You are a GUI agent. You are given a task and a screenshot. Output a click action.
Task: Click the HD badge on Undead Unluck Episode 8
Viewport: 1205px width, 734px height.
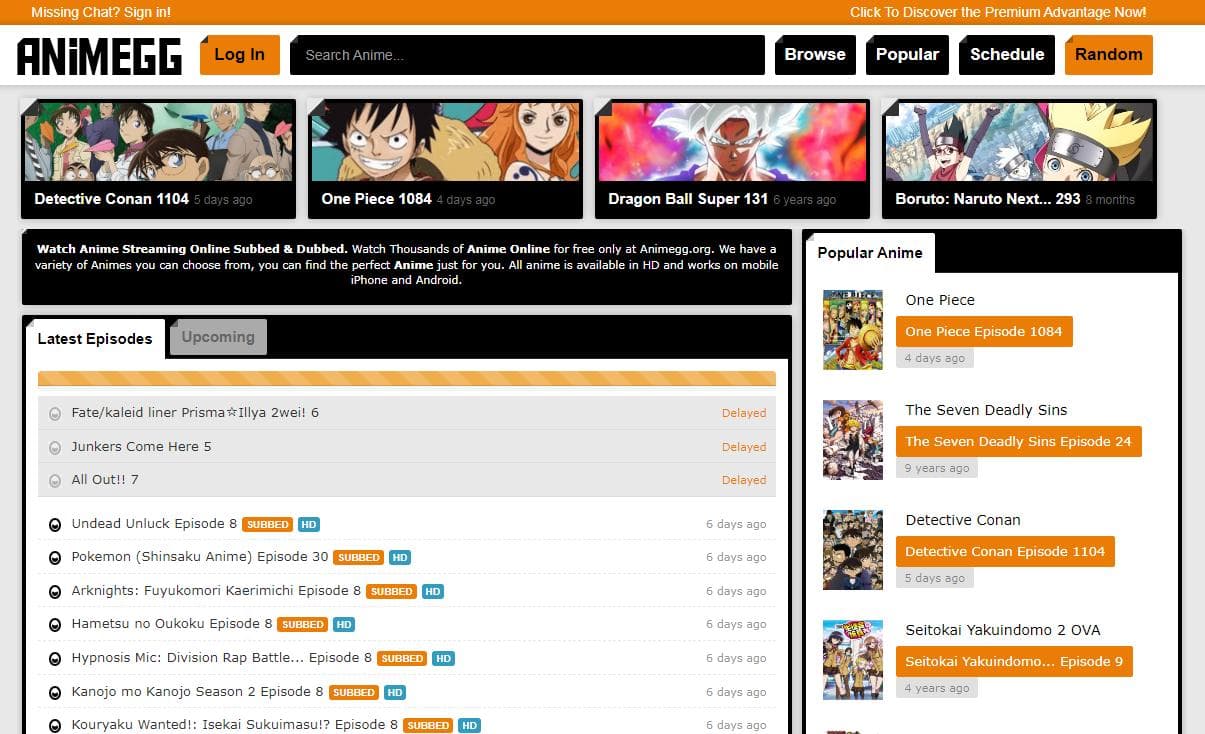[309, 524]
